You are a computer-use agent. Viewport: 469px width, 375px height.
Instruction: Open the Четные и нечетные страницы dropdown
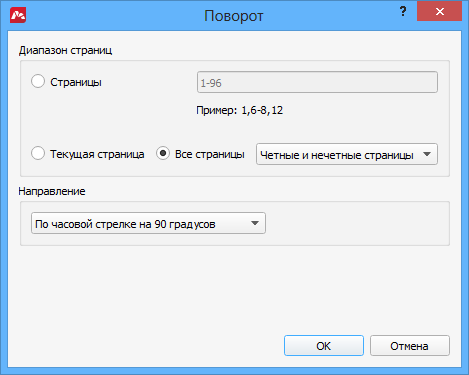tap(347, 154)
